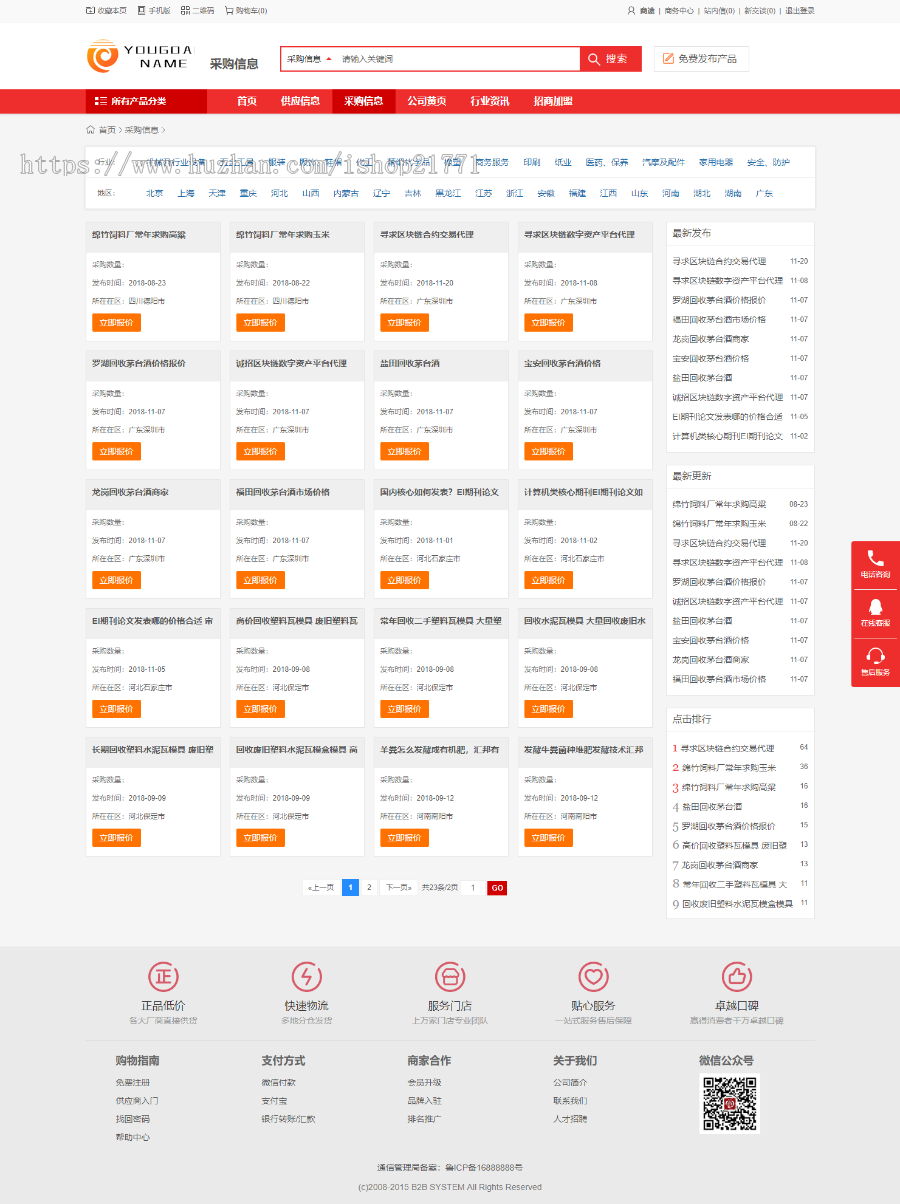Click 立即报价 on 寻求区块链合约交易代理 card

pyautogui.click(x=404, y=322)
